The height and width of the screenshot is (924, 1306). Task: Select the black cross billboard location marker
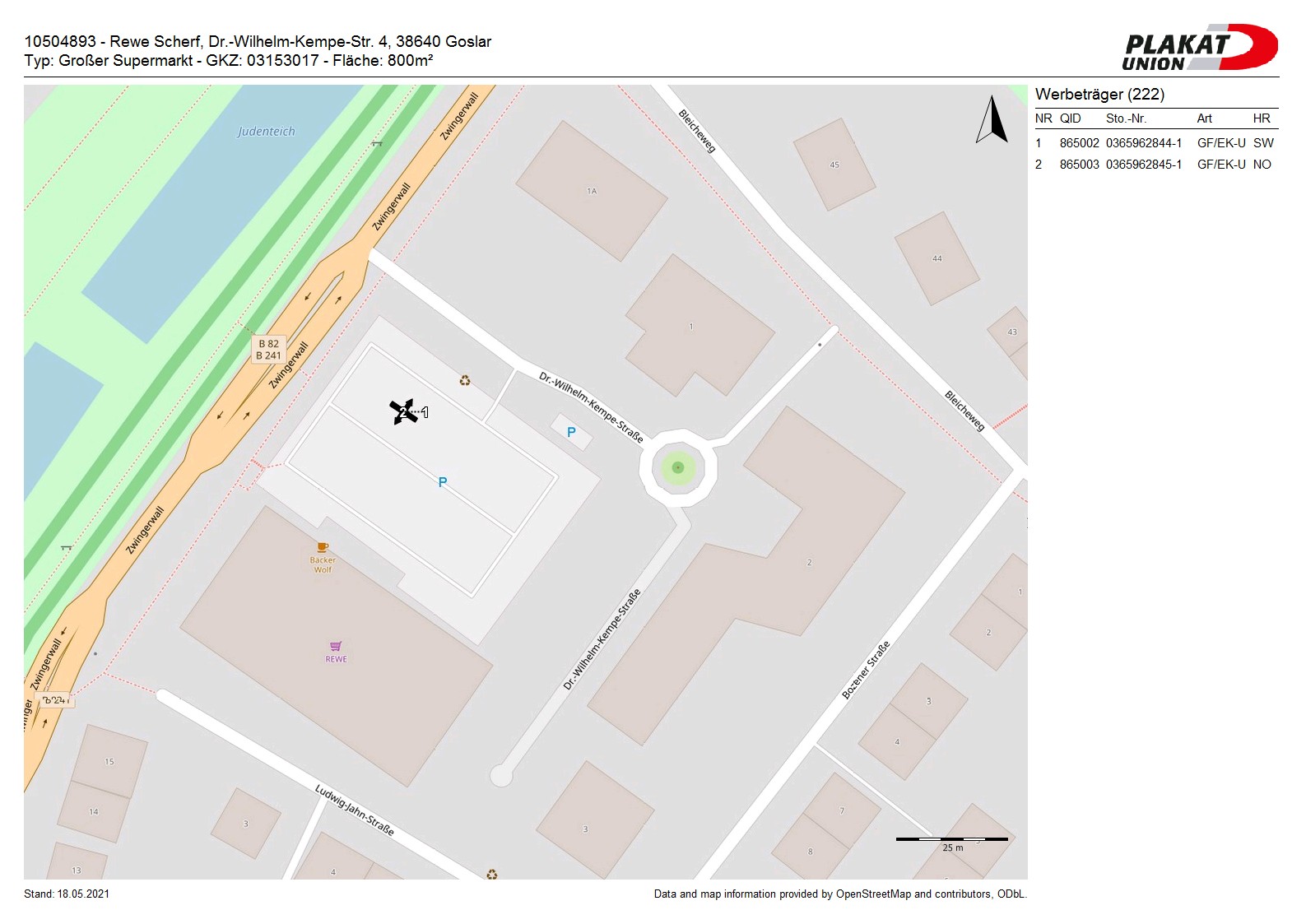click(403, 411)
